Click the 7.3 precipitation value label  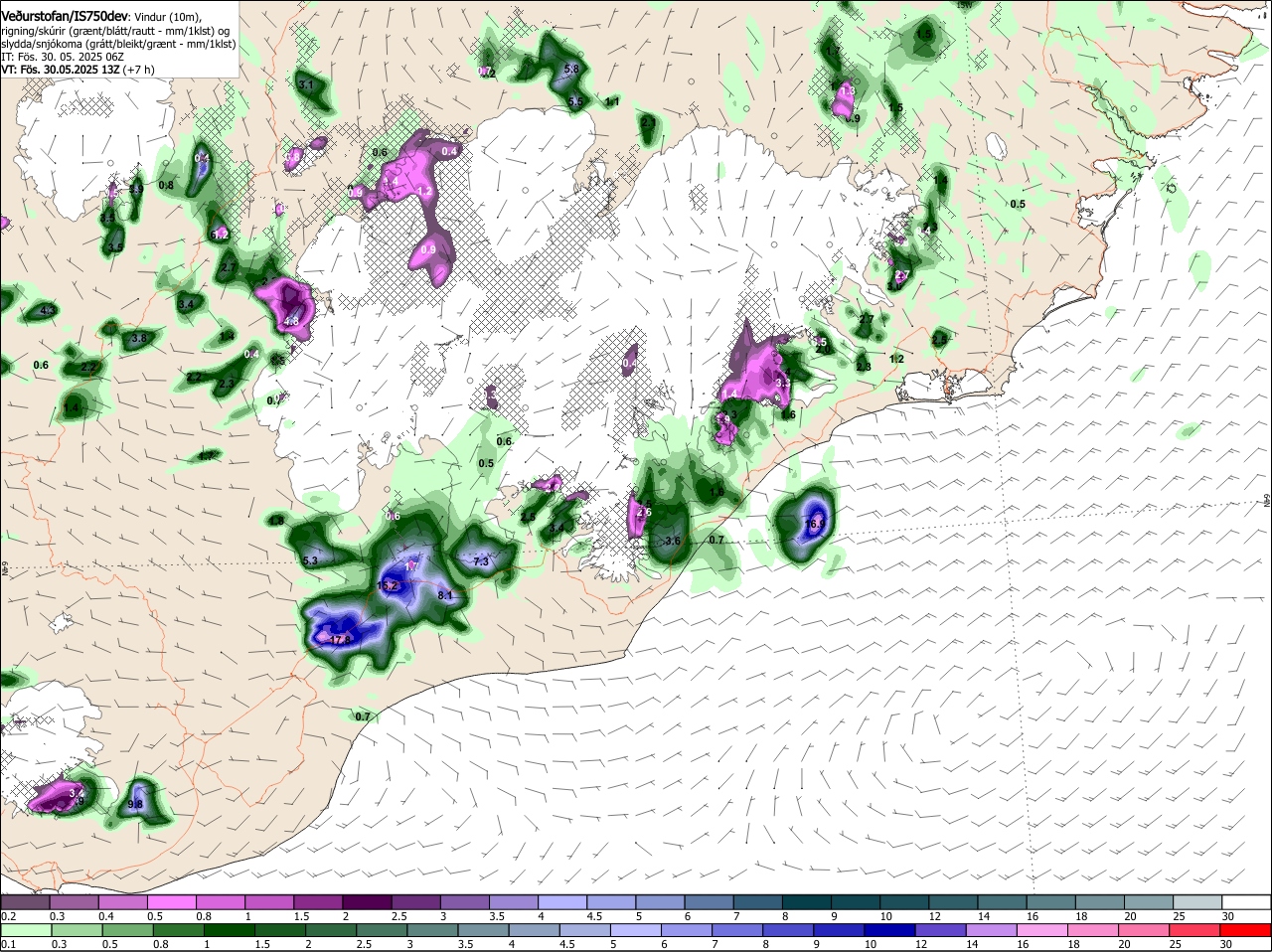(481, 561)
